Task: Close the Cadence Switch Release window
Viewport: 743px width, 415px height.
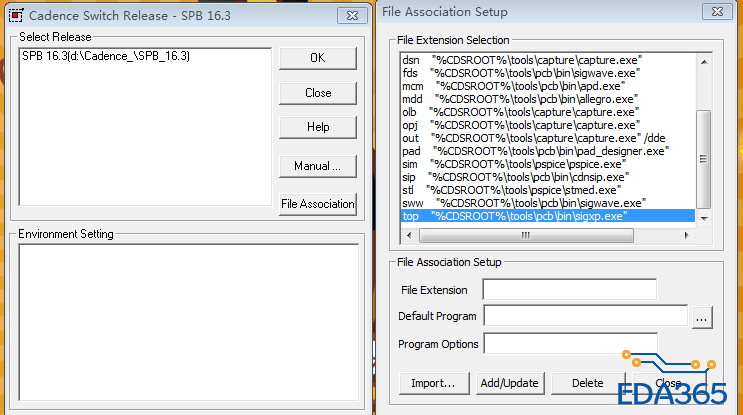Action: 352,16
